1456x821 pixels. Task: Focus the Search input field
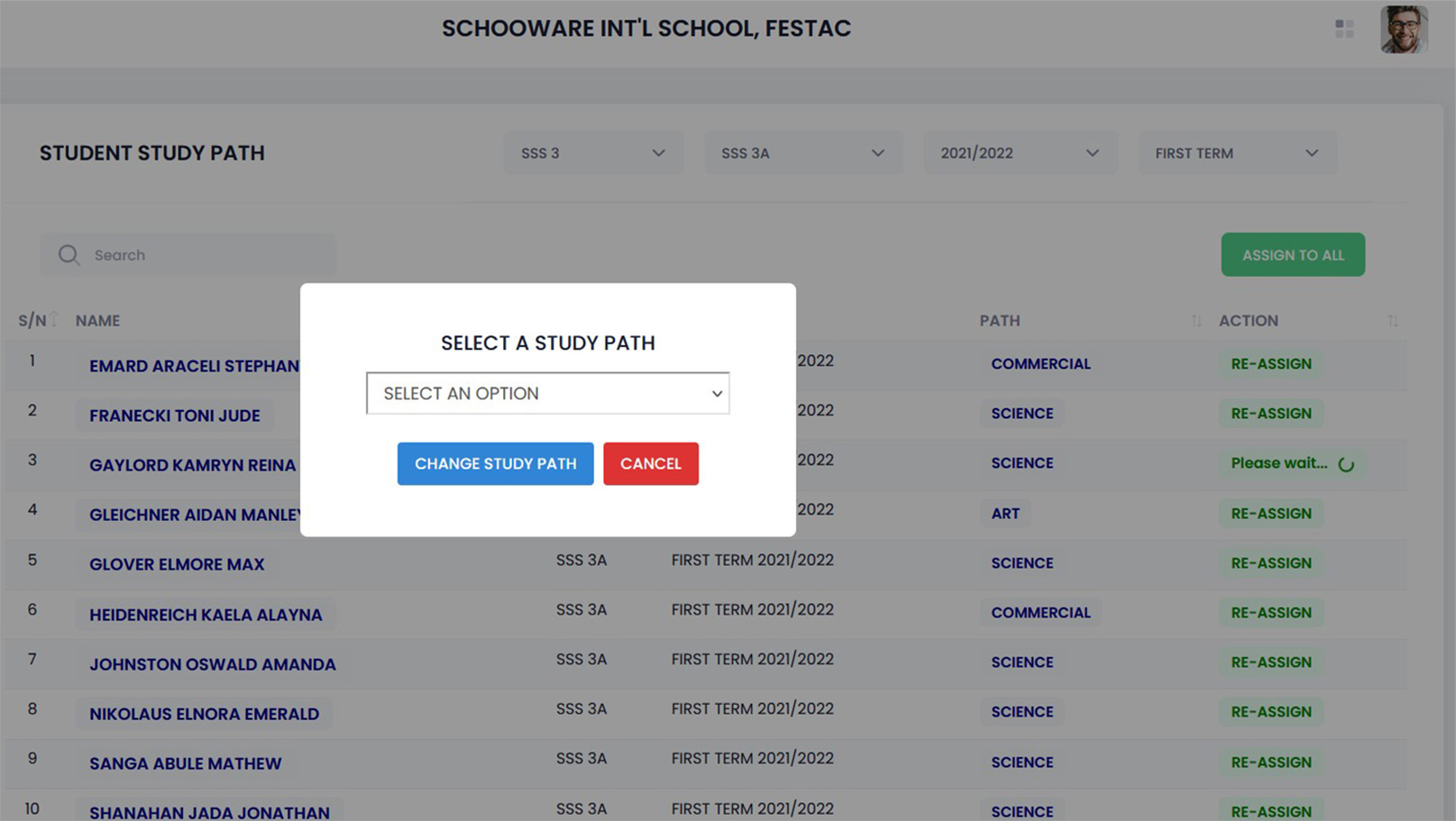188,255
